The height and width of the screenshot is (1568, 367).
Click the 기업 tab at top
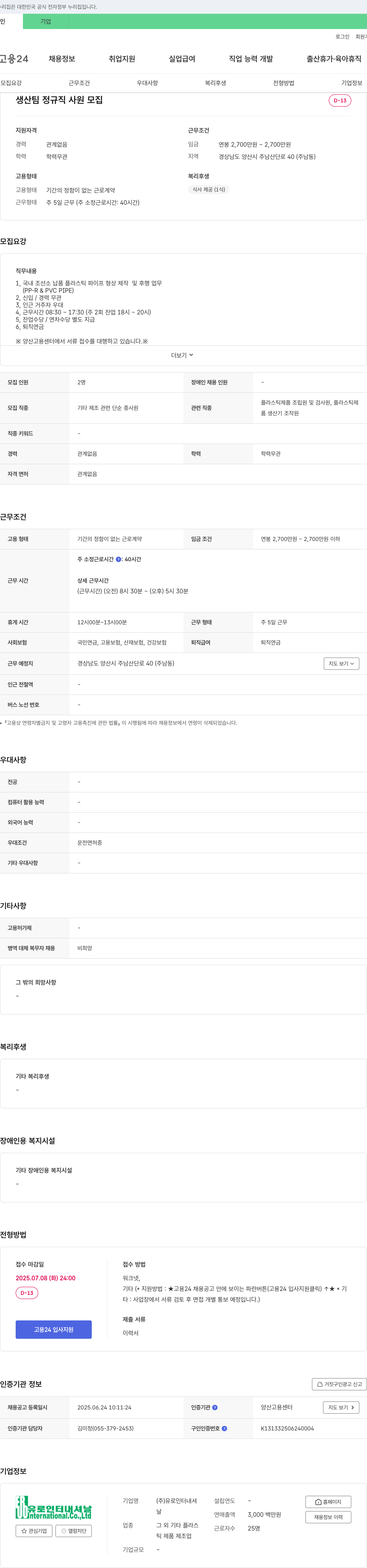click(x=45, y=21)
